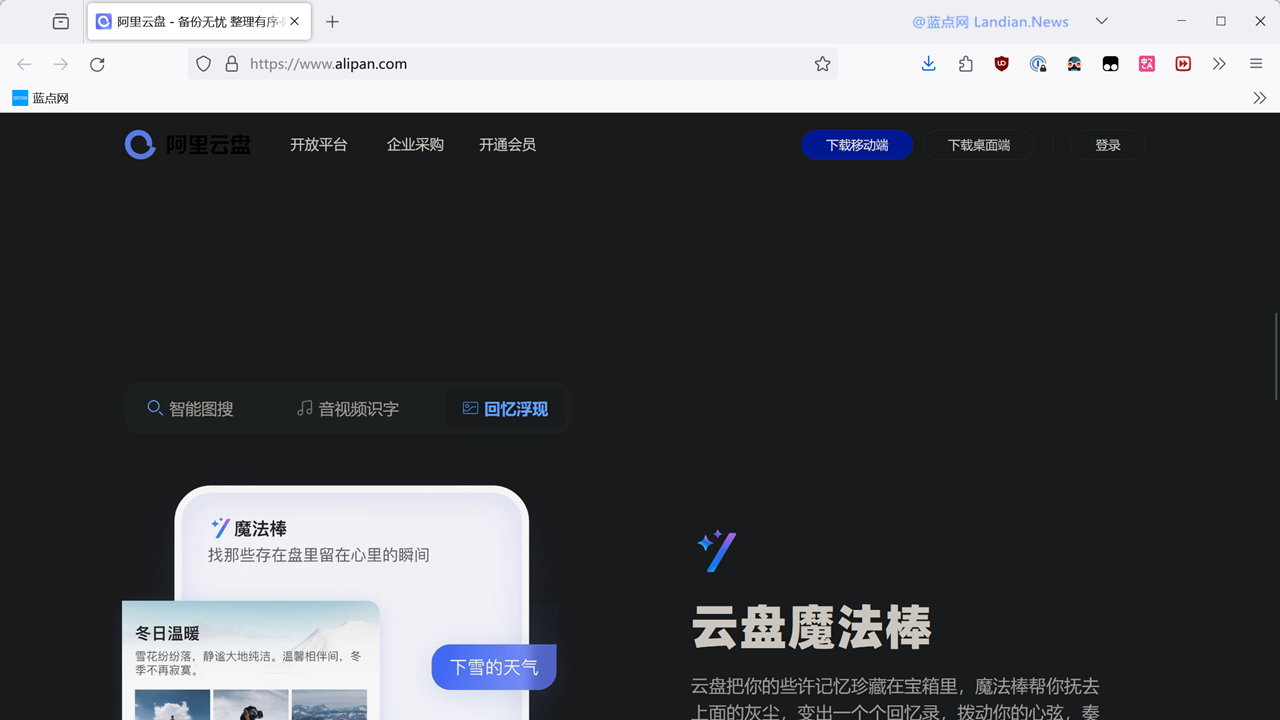Select the 阿里云盘 browser tab
The width and height of the screenshot is (1280, 720).
(199, 21)
